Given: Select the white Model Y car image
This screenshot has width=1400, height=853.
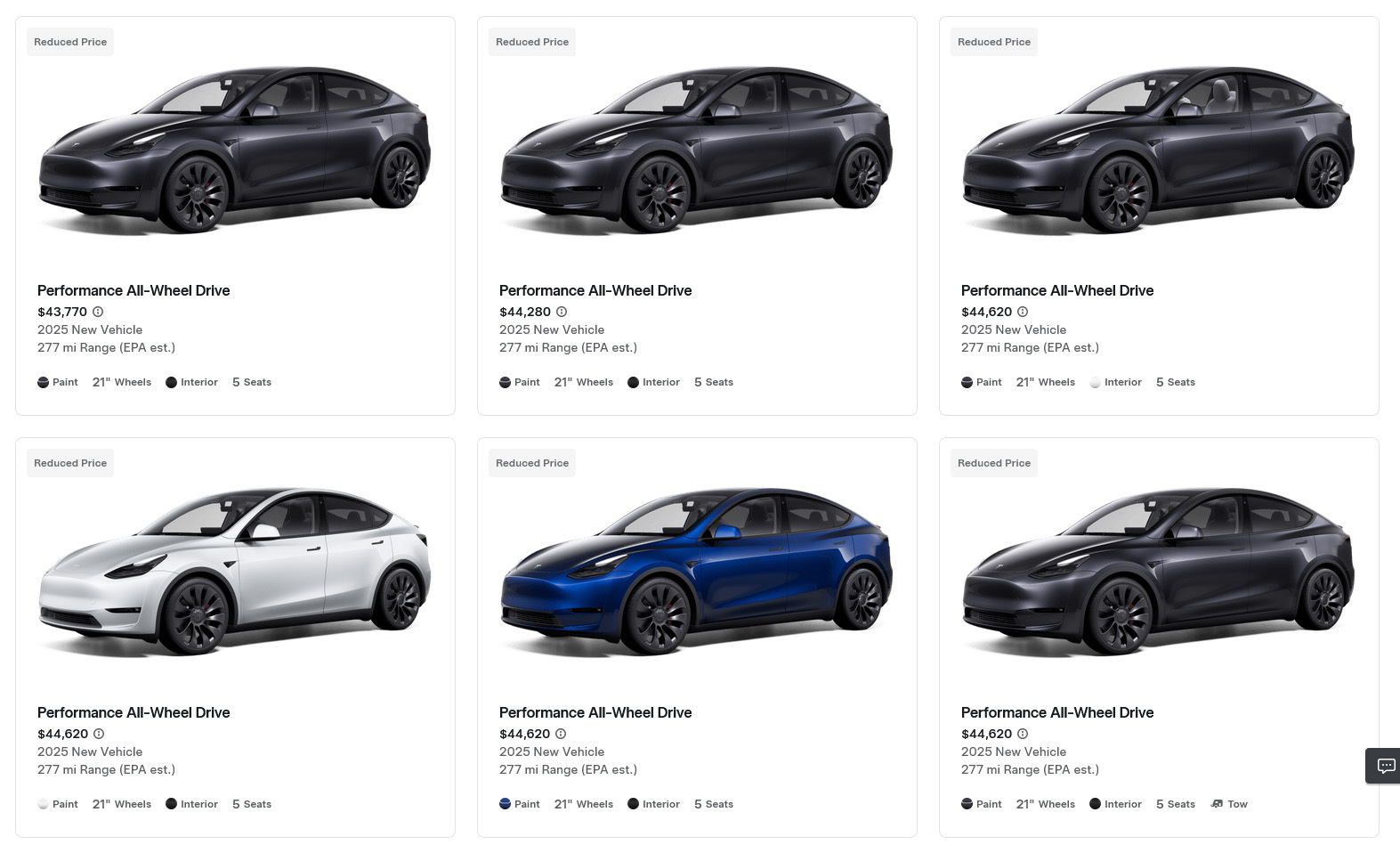Looking at the screenshot, I should [235, 570].
